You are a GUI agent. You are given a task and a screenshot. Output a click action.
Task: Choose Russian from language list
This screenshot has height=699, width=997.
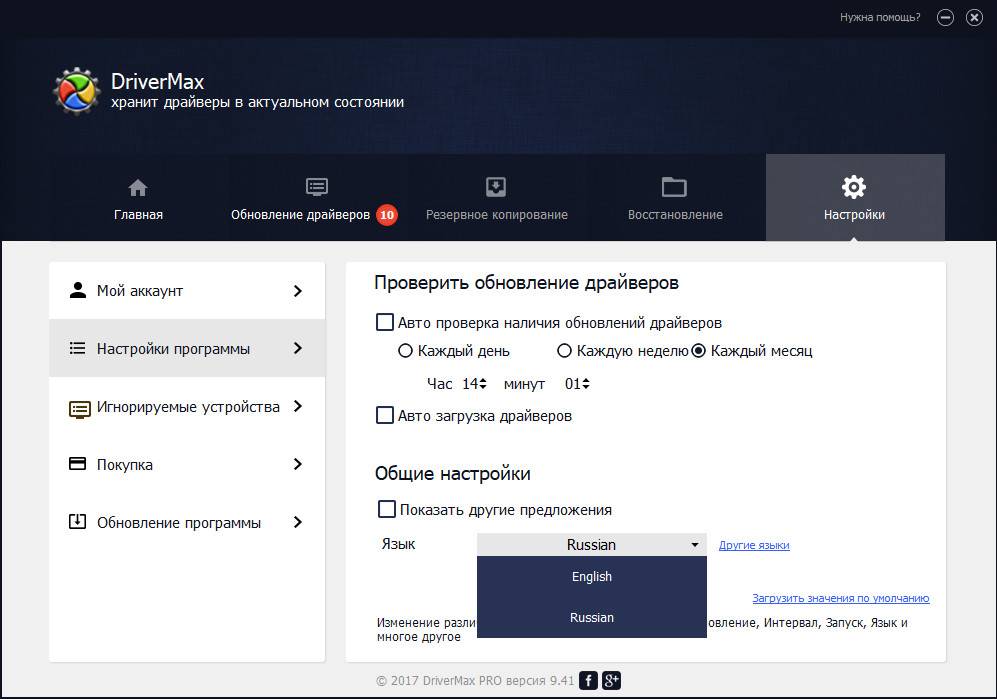591,617
